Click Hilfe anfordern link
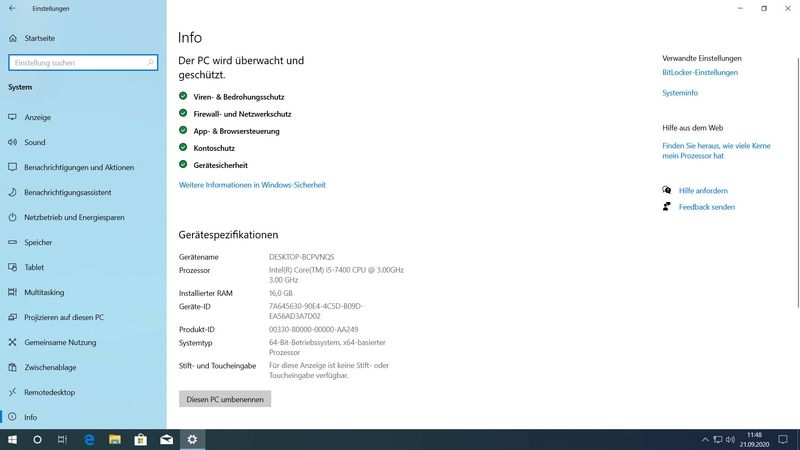Image resolution: width=800 pixels, height=450 pixels. point(703,191)
